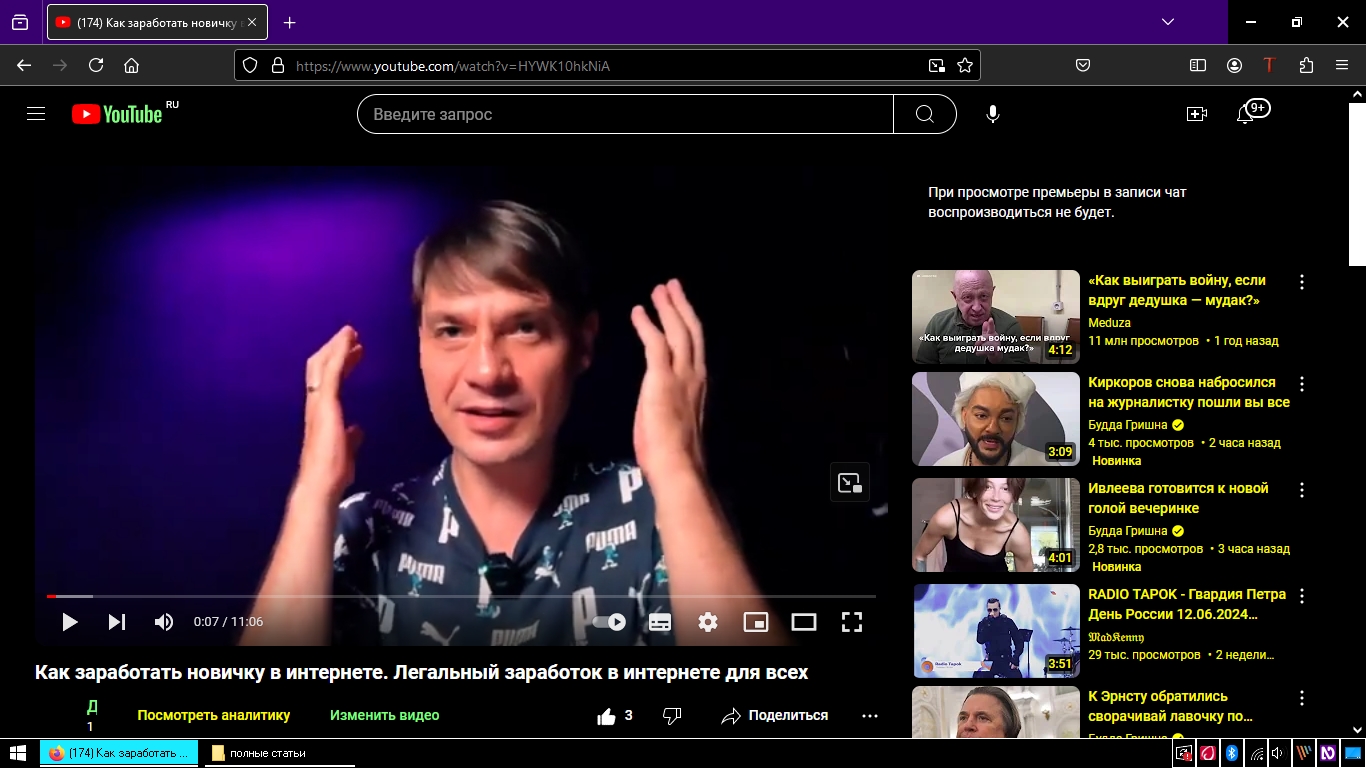1366x768 pixels.
Task: Click the search magnifier button
Action: (x=925, y=114)
